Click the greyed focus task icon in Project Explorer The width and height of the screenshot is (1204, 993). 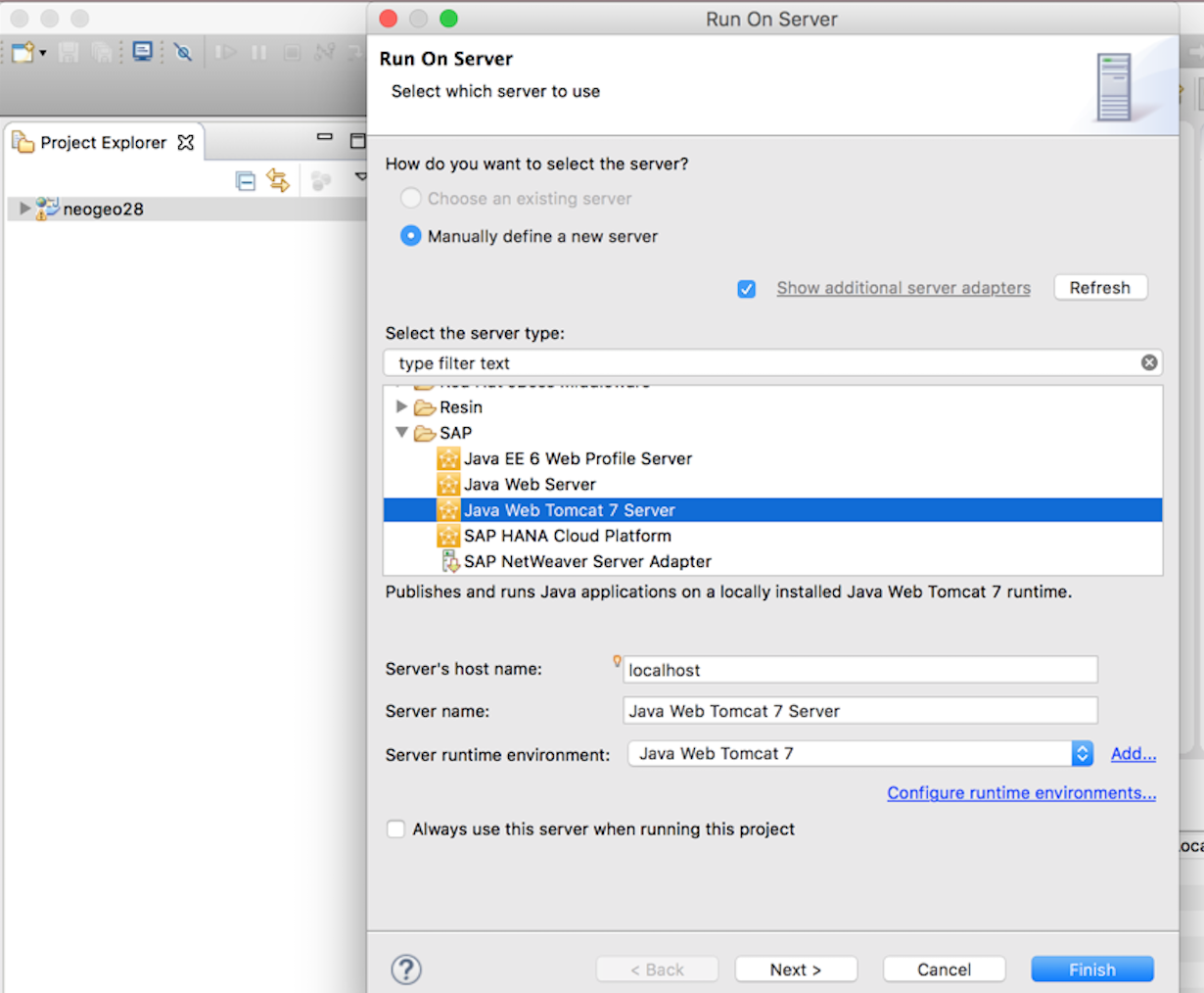click(320, 180)
